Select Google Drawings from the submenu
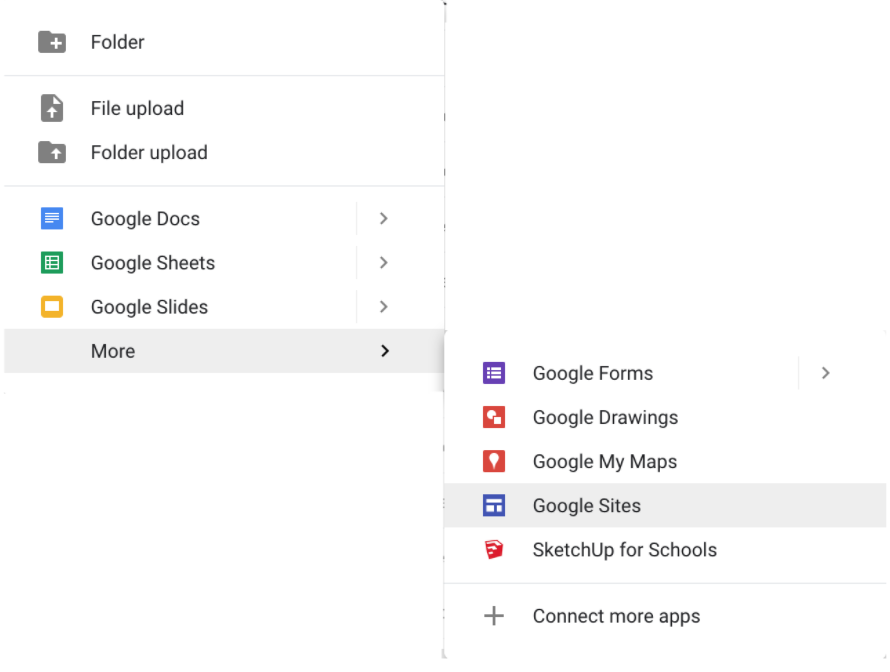This screenshot has height=672, width=890. pyautogui.click(x=665, y=417)
